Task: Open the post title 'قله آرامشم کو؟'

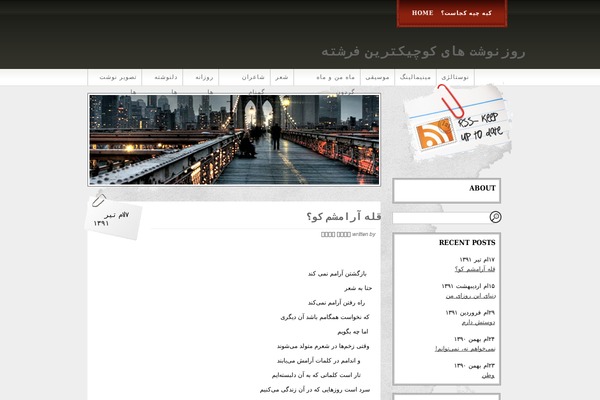Action: point(344,217)
